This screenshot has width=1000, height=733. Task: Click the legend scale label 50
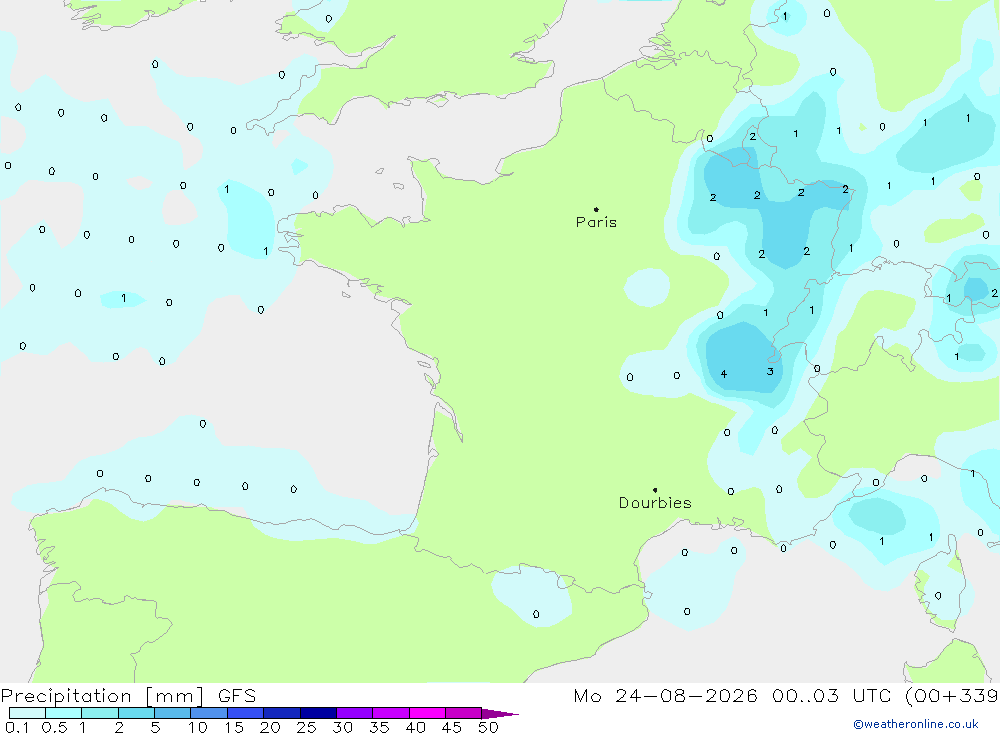click(489, 727)
